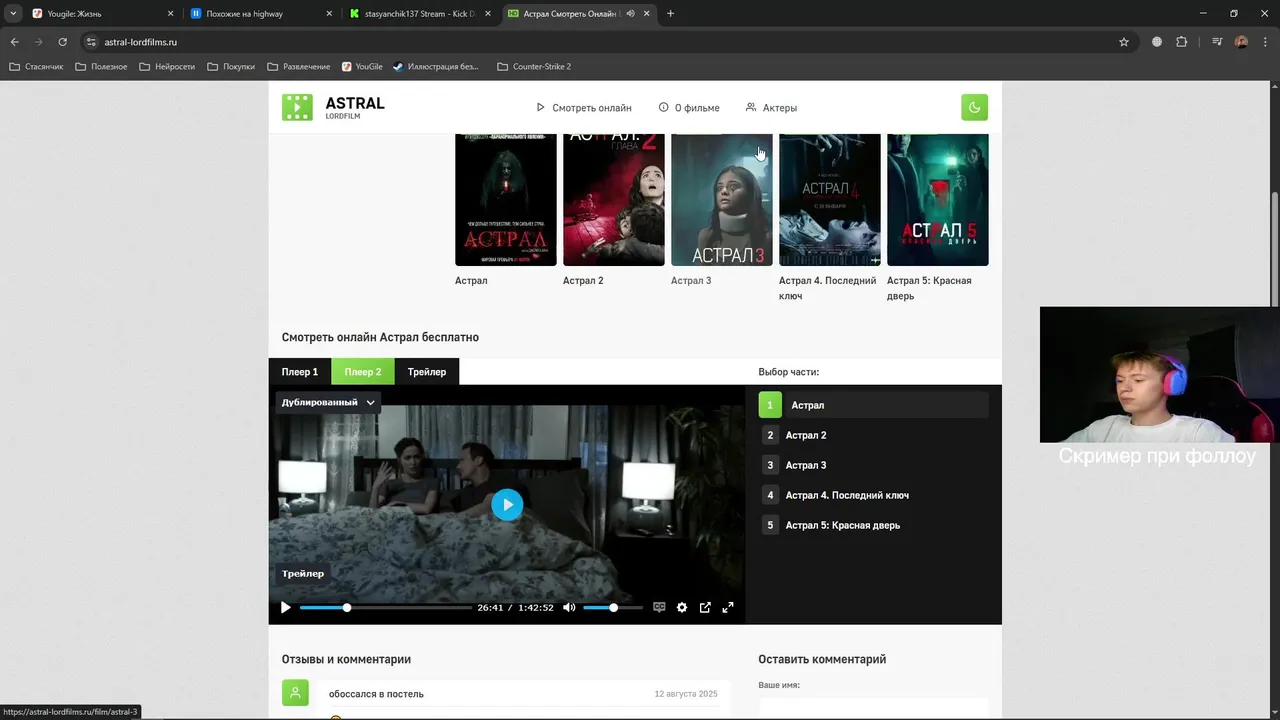
Task: Open the Chrome profile avatar
Action: (1241, 42)
